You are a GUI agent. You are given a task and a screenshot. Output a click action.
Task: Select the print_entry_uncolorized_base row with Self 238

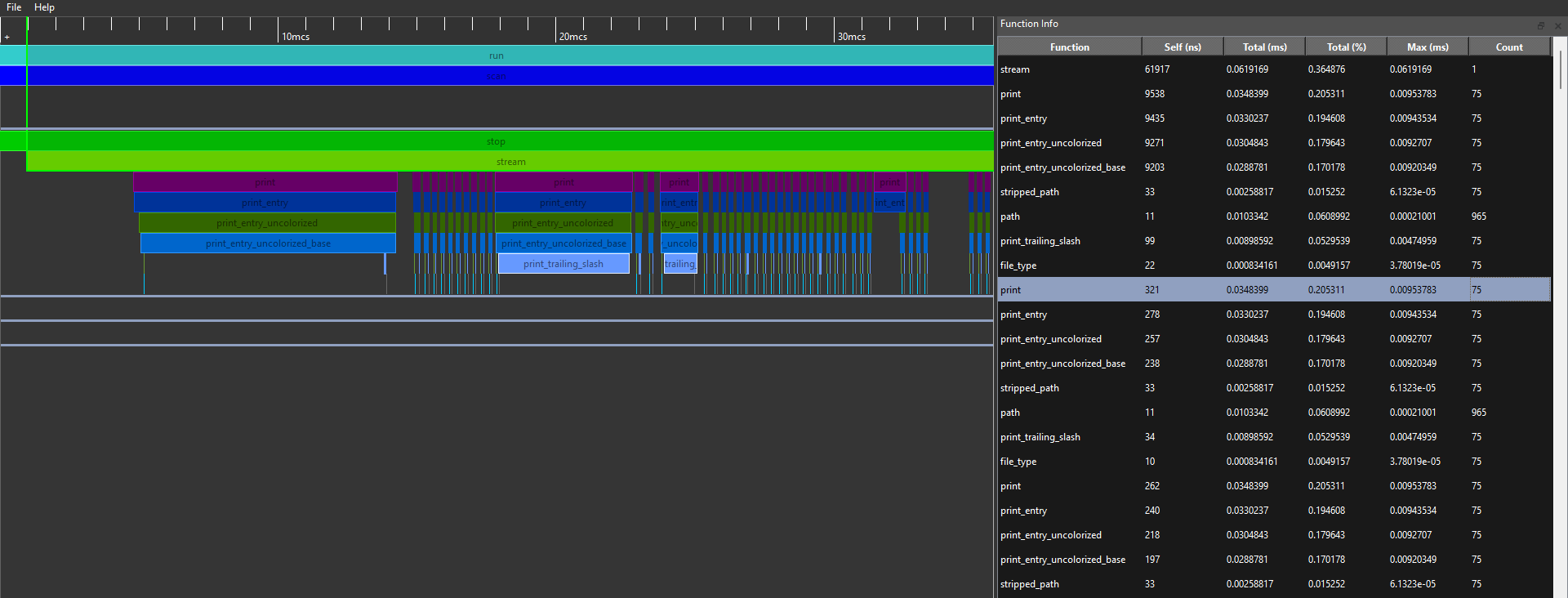coord(1274,364)
